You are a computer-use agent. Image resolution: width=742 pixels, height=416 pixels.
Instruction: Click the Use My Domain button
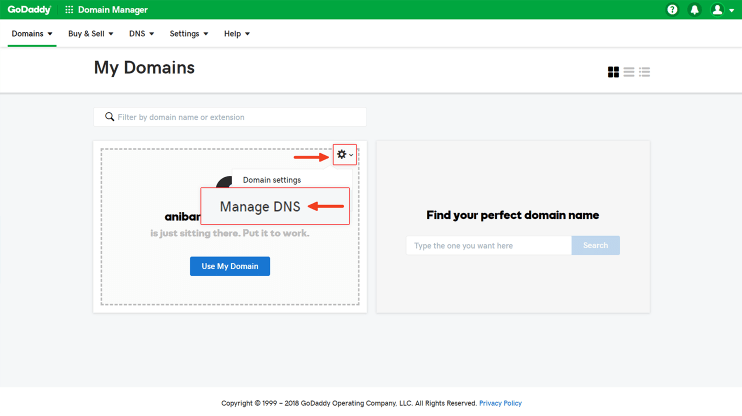click(x=230, y=266)
